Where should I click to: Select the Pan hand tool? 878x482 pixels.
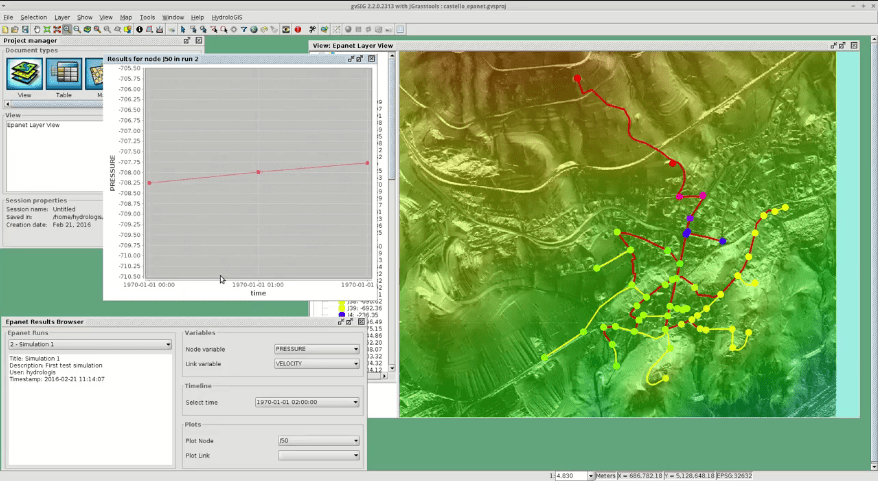click(37, 29)
